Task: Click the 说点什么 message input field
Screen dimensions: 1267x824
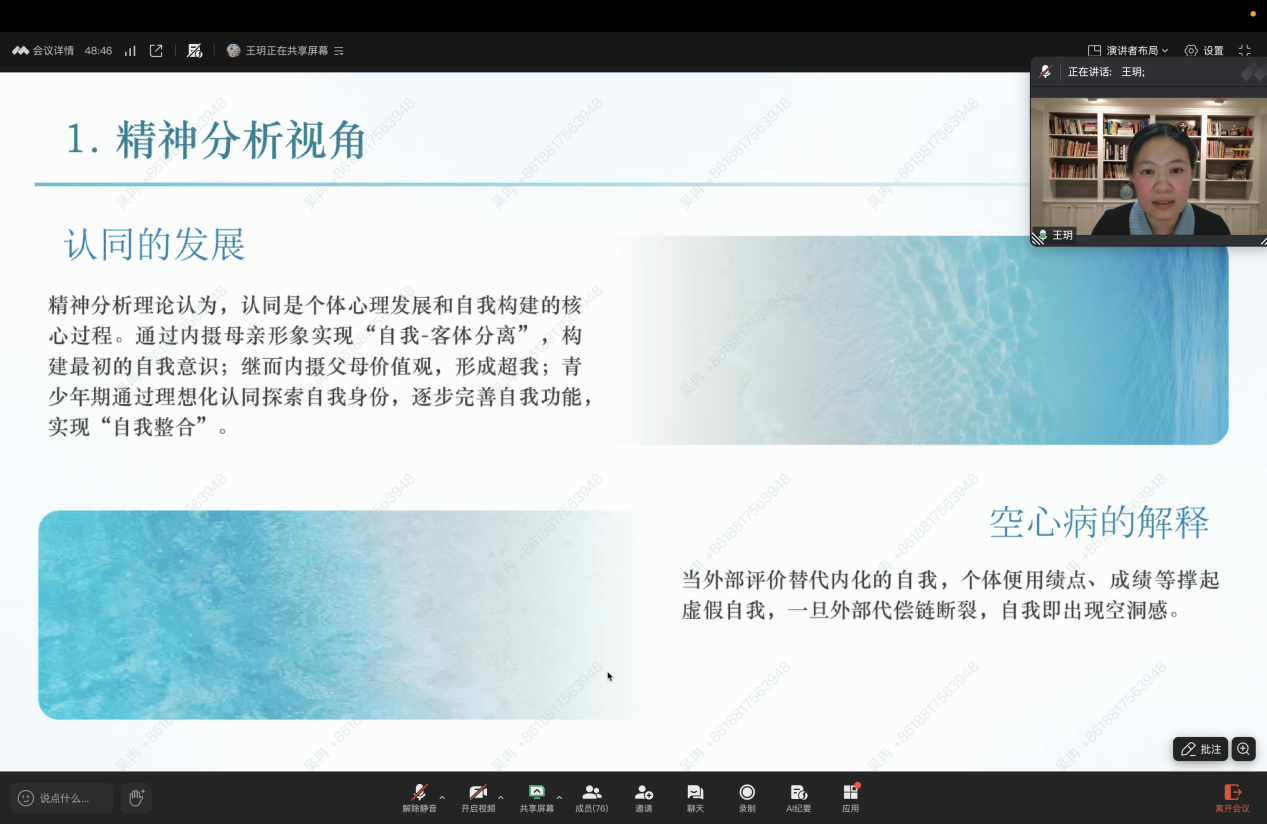Action: click(62, 798)
